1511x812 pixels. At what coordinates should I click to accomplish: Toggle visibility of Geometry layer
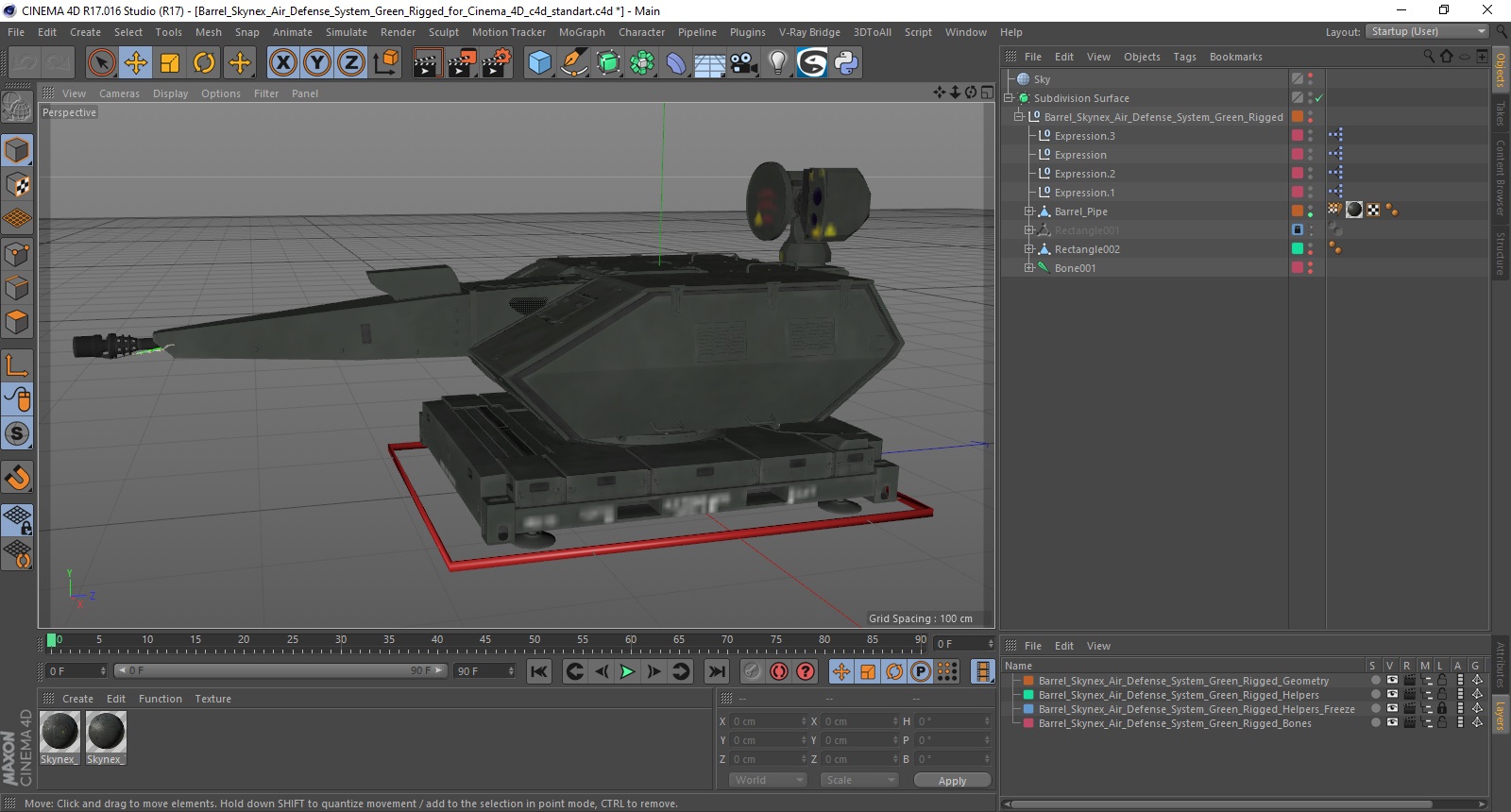1392,680
